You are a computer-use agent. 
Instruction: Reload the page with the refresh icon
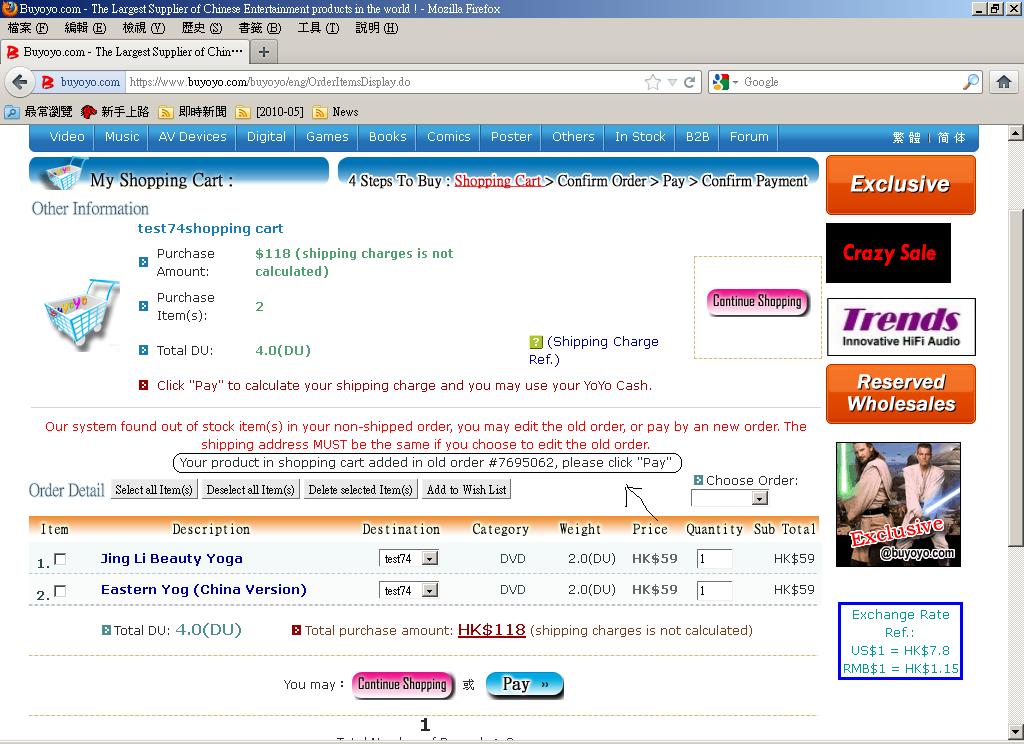pyautogui.click(x=690, y=82)
